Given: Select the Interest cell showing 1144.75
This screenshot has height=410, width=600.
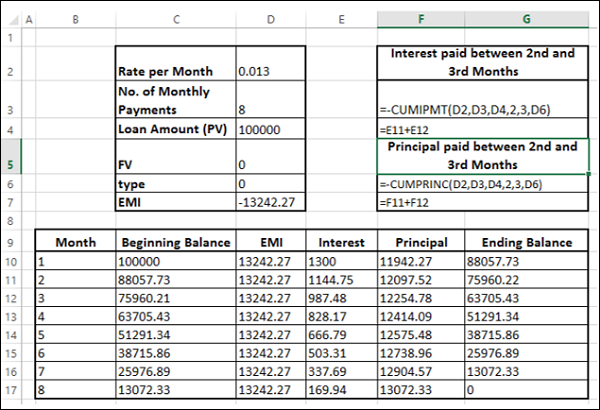Looking at the screenshot, I should point(340,279).
